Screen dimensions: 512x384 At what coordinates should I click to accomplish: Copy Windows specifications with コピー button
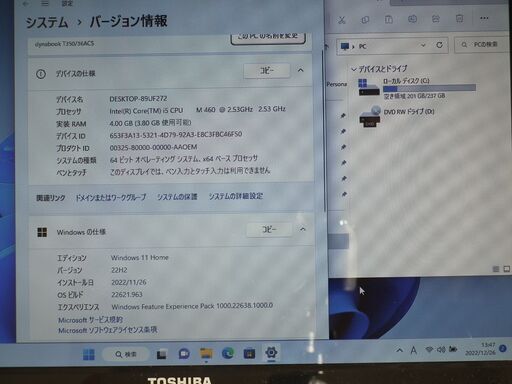pyautogui.click(x=269, y=229)
